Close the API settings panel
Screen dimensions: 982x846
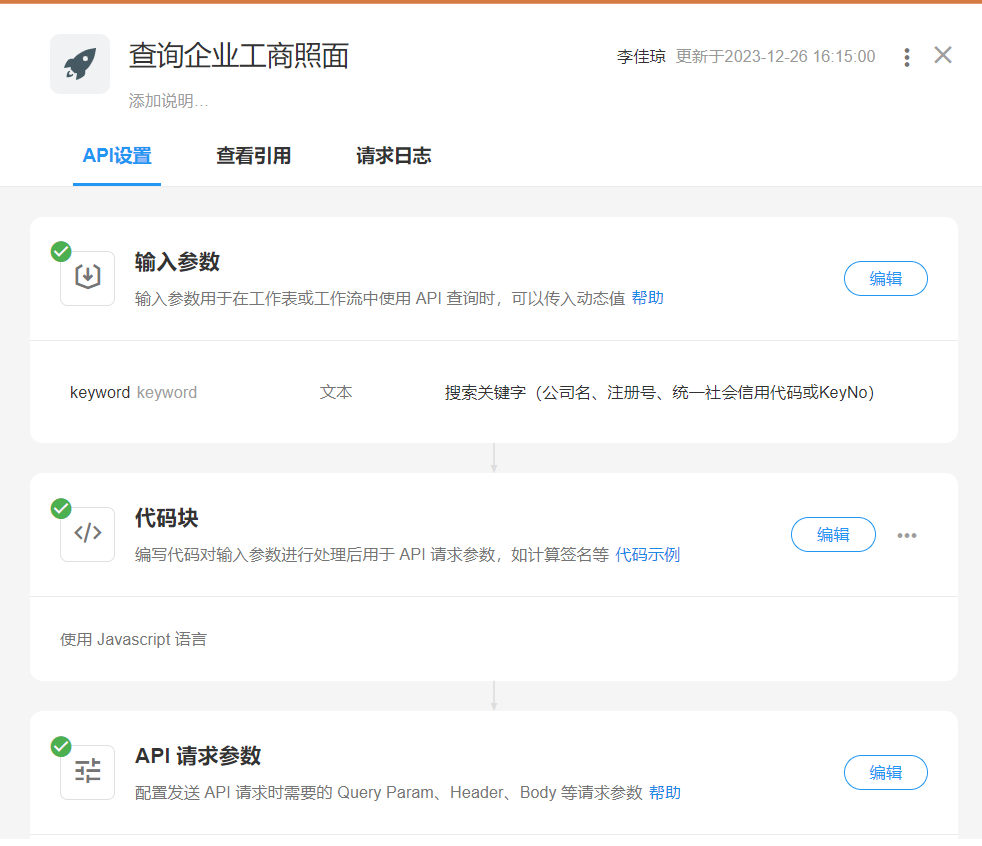coord(942,55)
